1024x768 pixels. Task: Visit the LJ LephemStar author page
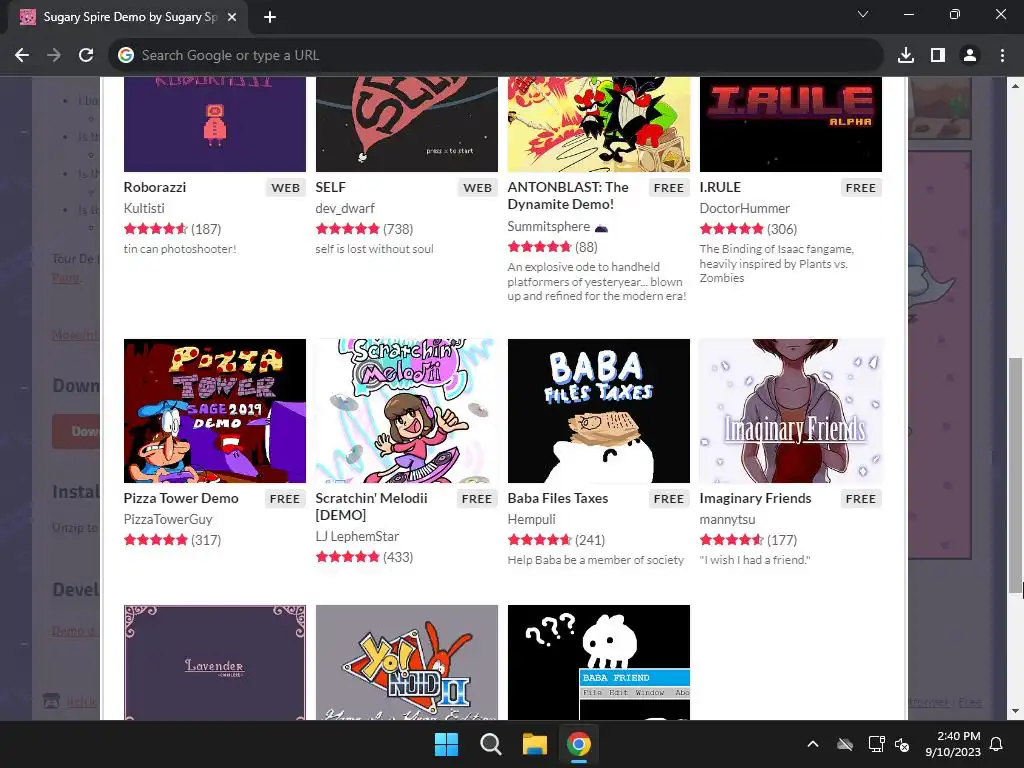click(357, 536)
